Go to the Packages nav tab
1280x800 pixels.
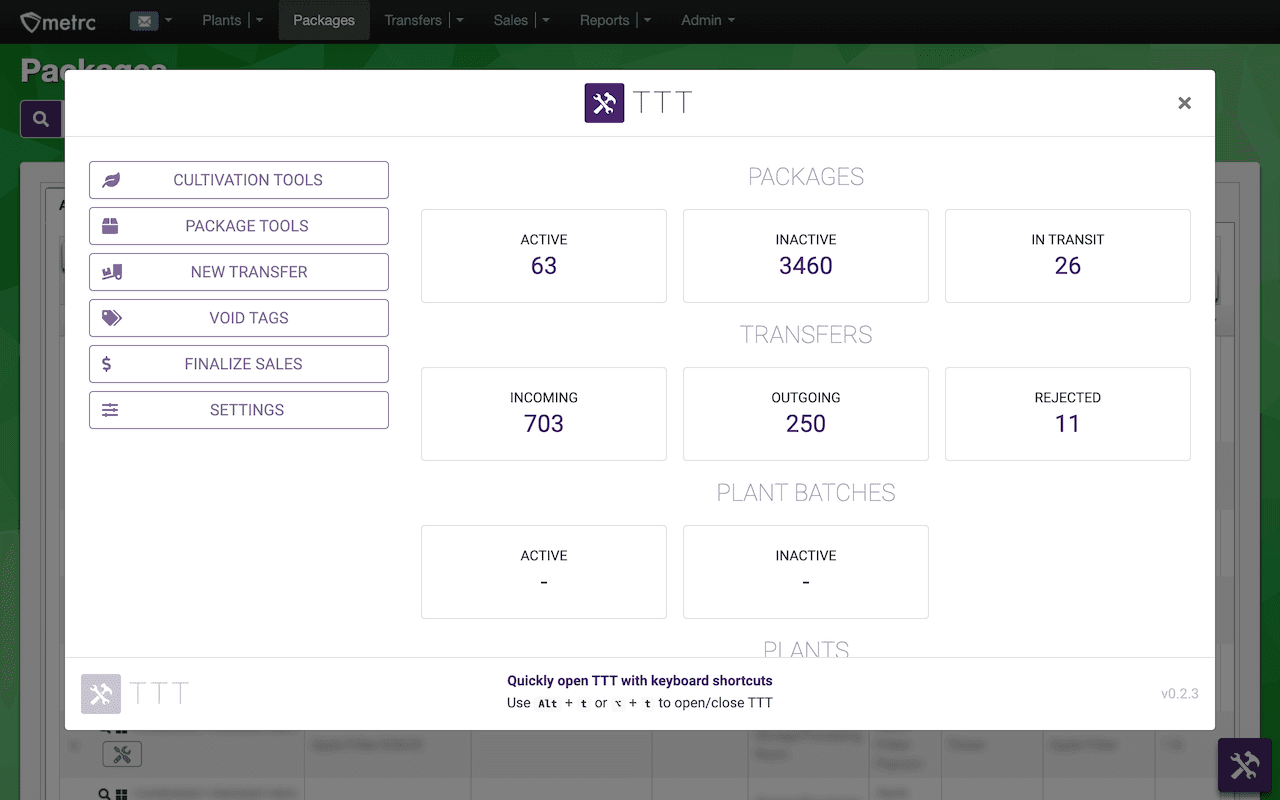324,20
